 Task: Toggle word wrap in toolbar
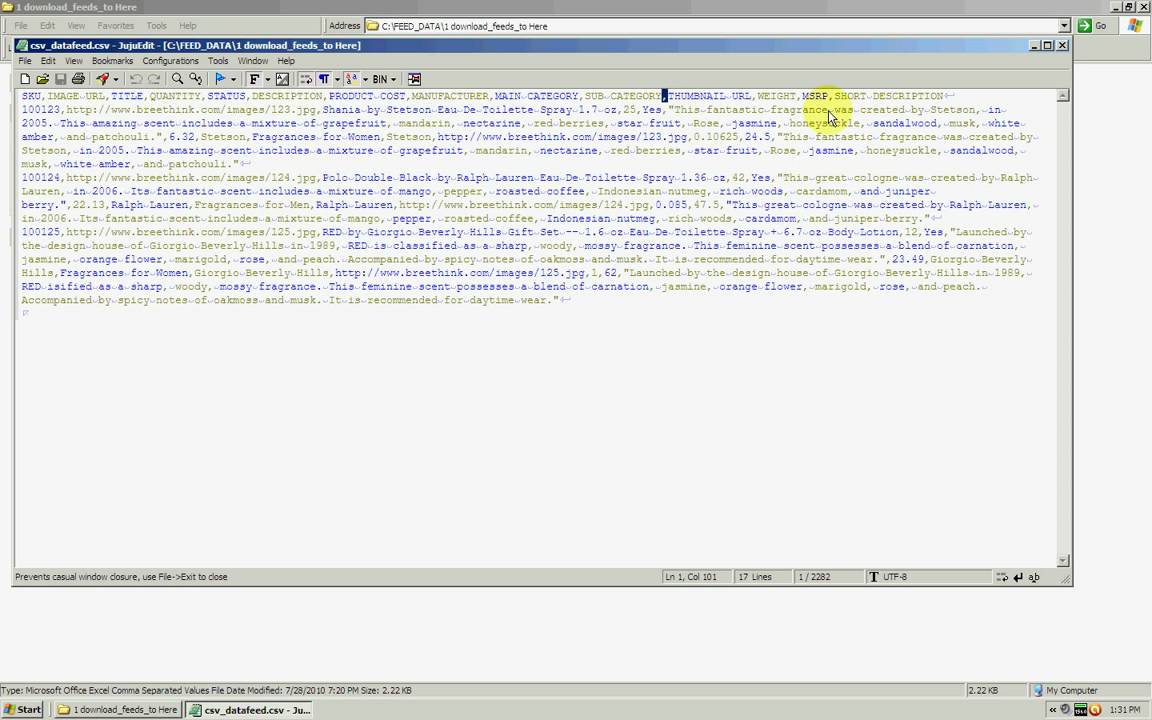(306, 79)
